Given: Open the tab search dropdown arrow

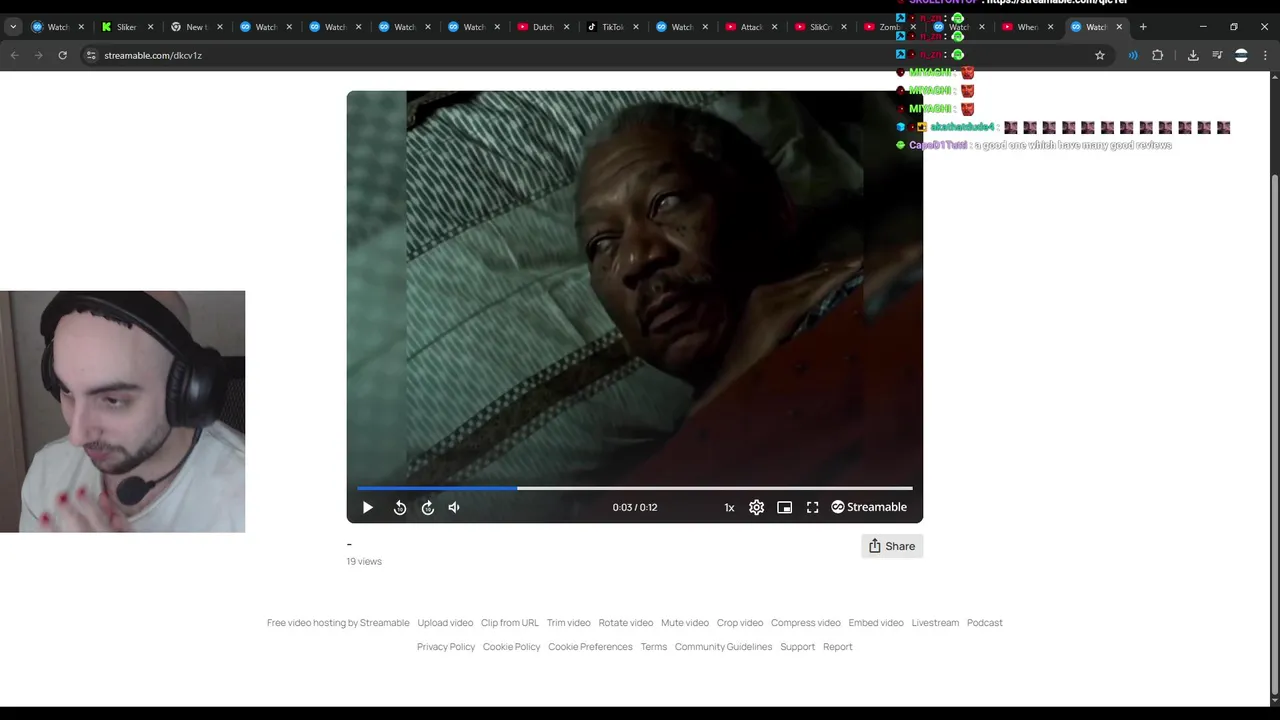Looking at the screenshot, I should pos(13,27).
